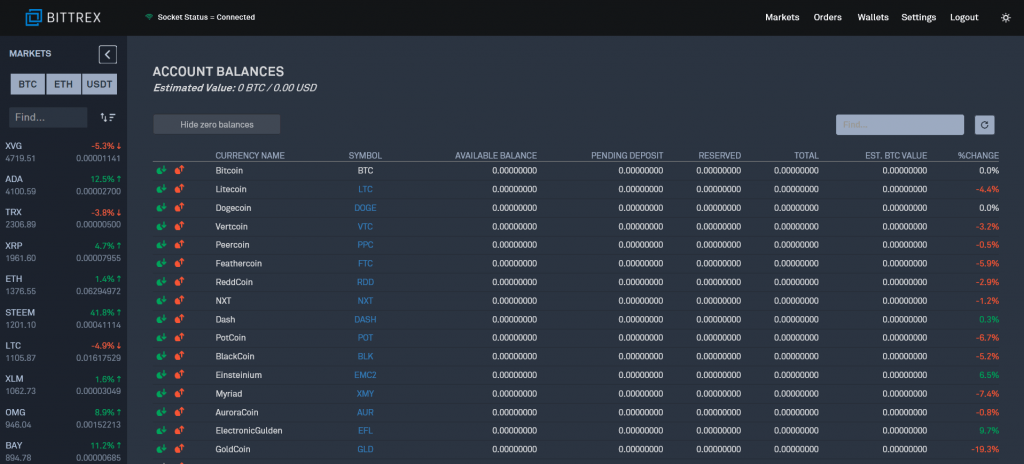Refresh the account balances table
The image size is (1024, 464).
click(985, 125)
